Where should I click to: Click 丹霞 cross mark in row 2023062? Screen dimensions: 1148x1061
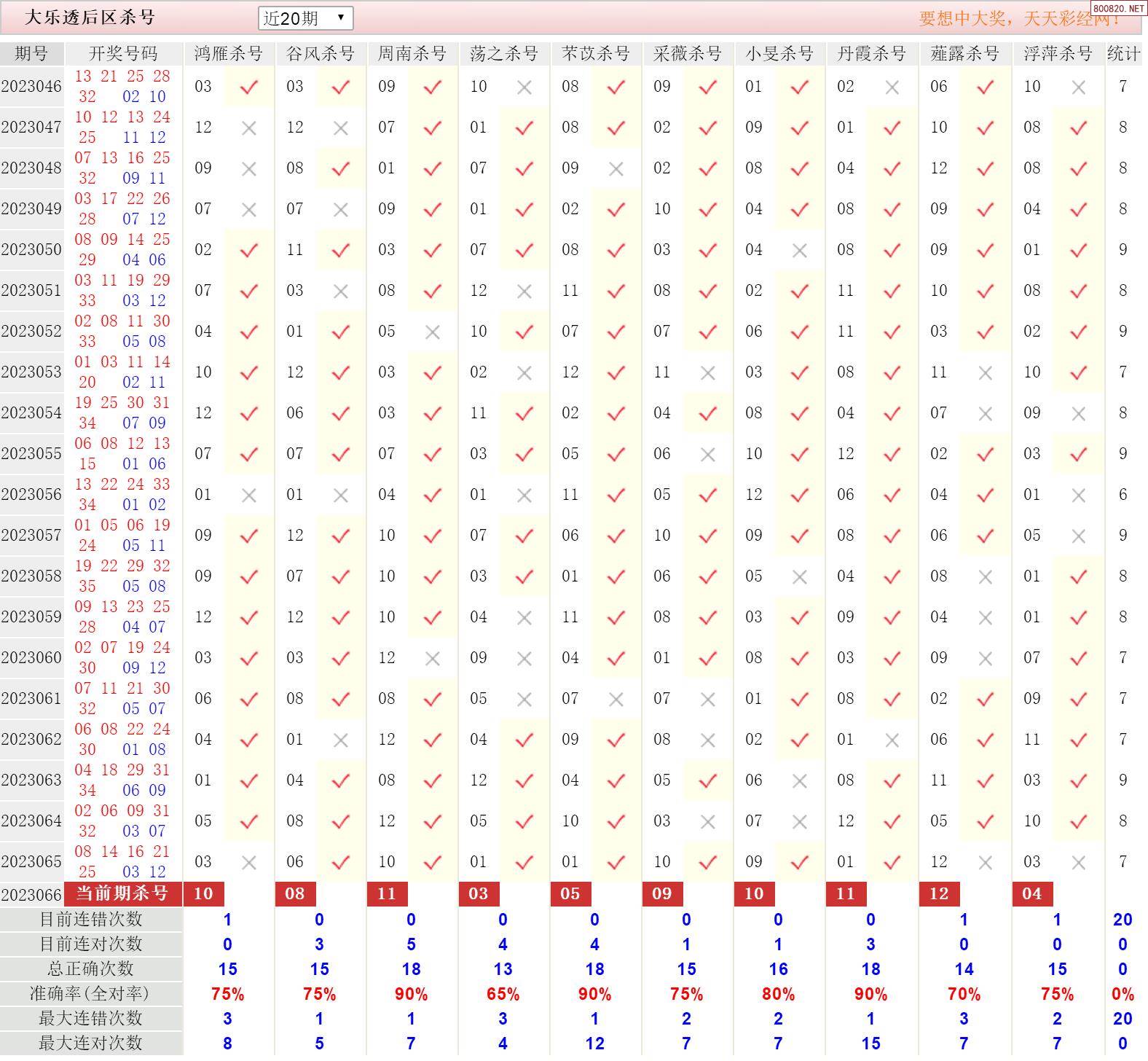[892, 740]
